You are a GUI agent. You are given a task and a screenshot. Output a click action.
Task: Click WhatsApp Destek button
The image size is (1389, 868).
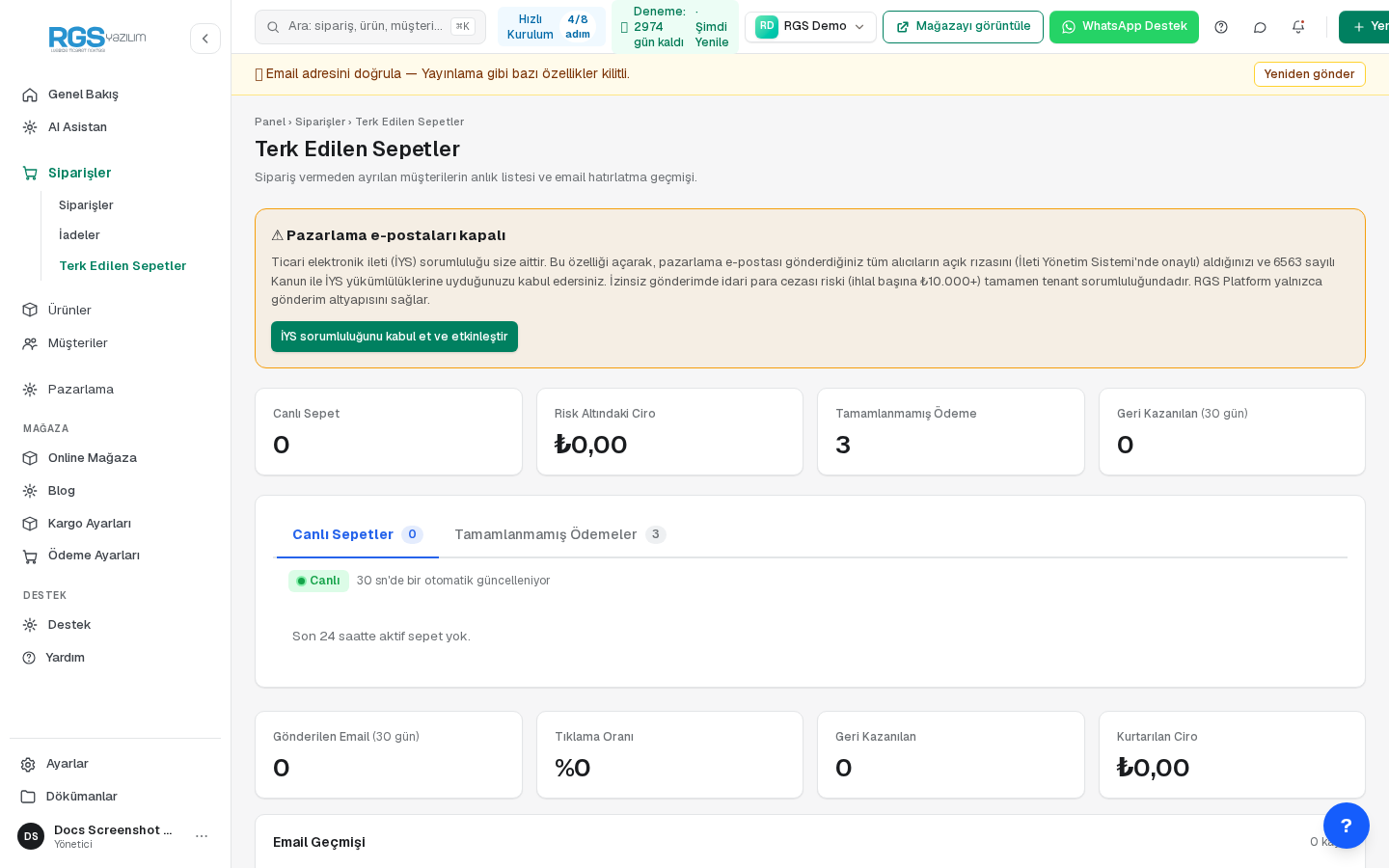point(1124,27)
